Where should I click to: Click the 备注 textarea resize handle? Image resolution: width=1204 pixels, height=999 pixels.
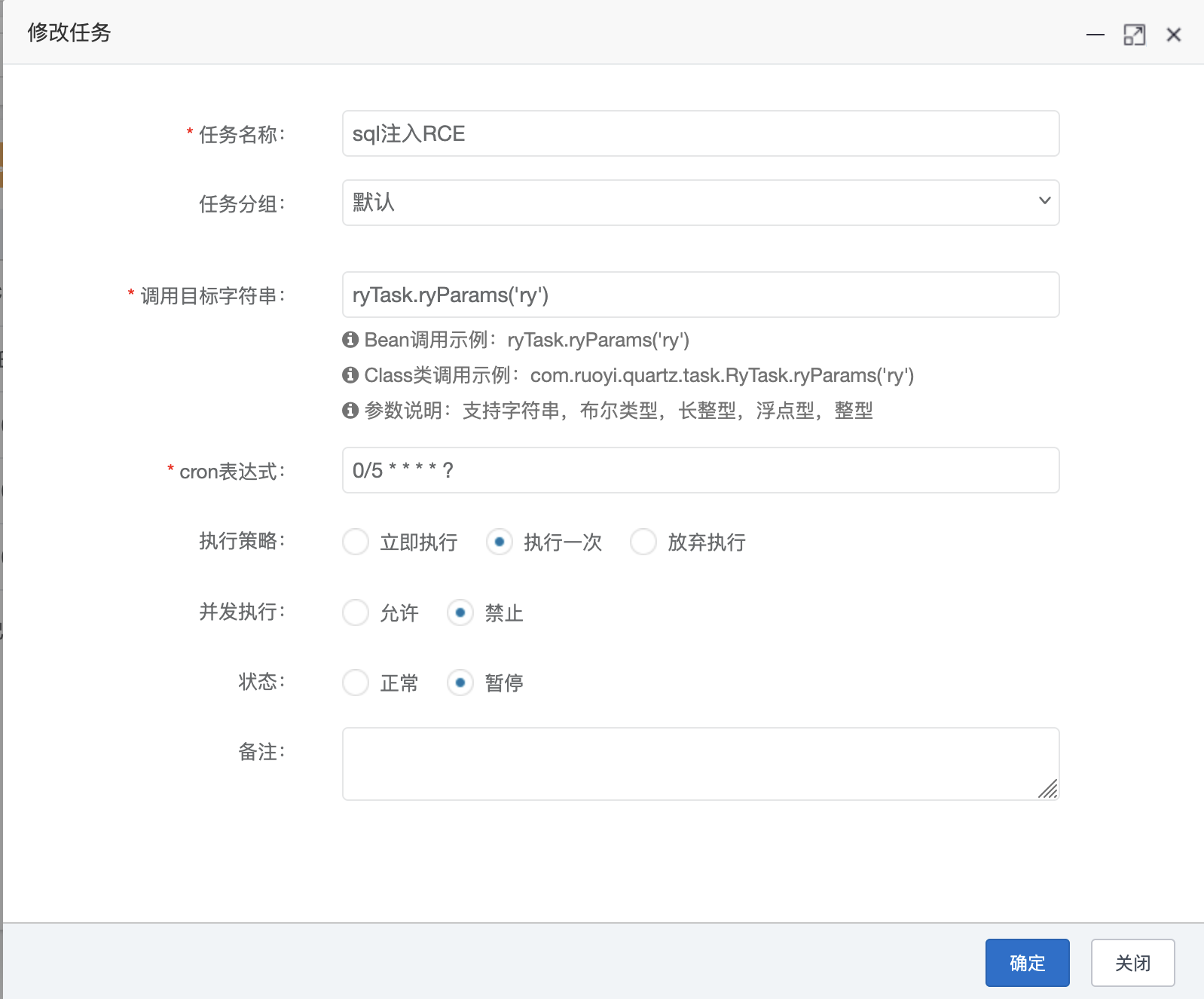tap(1048, 789)
